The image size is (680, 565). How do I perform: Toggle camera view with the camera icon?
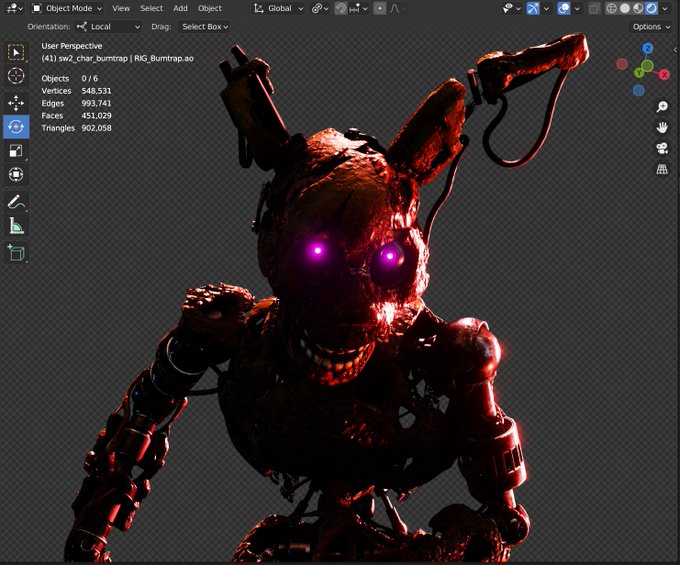pos(662,148)
